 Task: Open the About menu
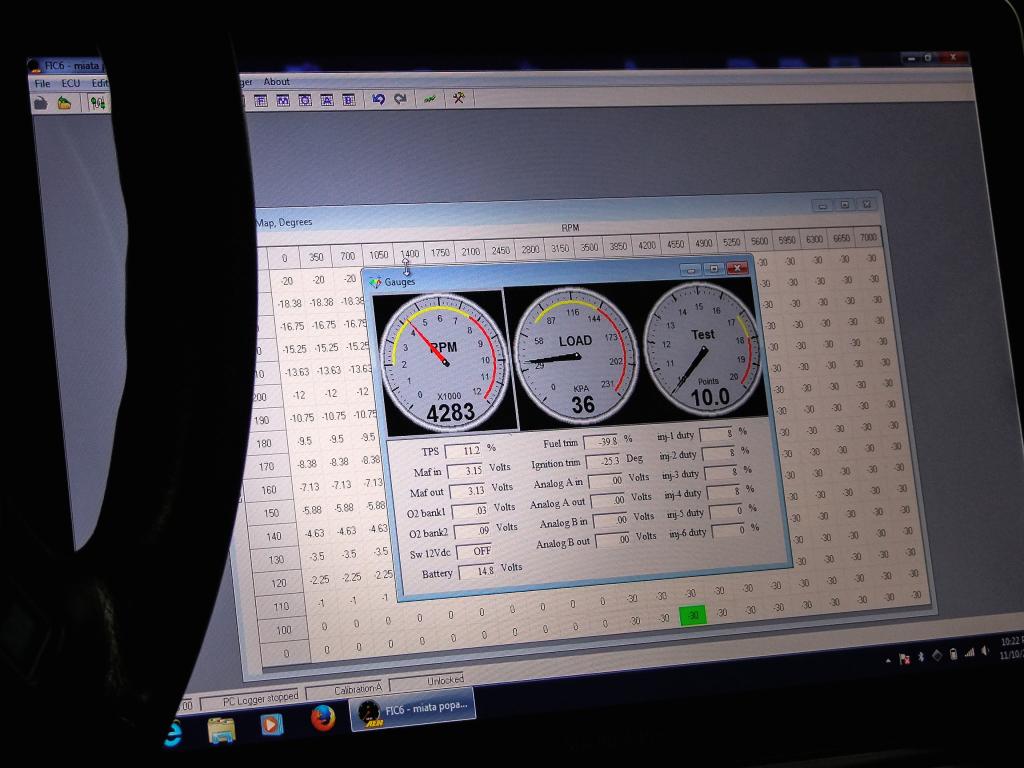coord(276,82)
